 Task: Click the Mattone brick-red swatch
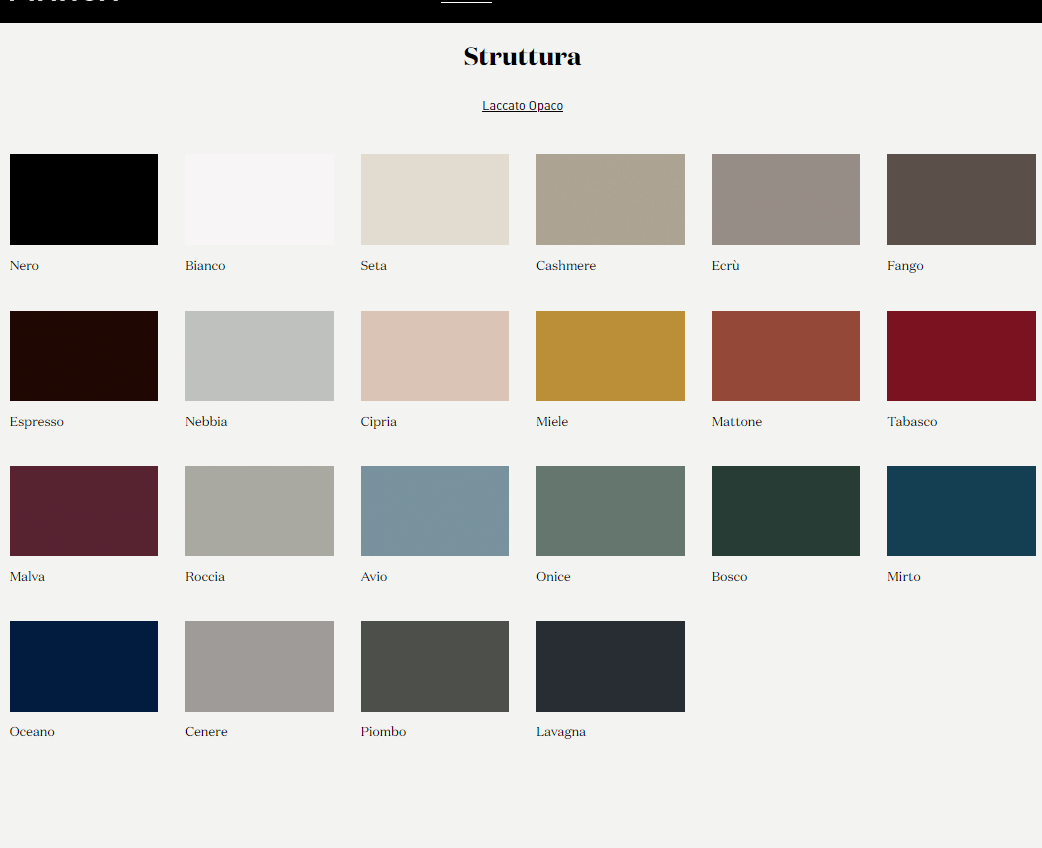click(786, 356)
